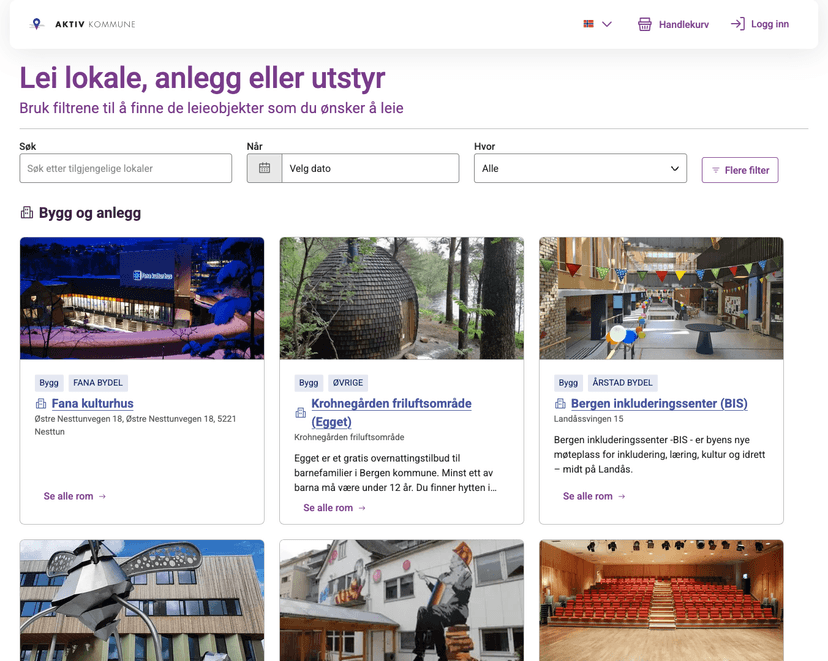Click the Lei lokale, anlegg eller utstyr heading
Image resolution: width=828 pixels, height=661 pixels.
point(202,78)
